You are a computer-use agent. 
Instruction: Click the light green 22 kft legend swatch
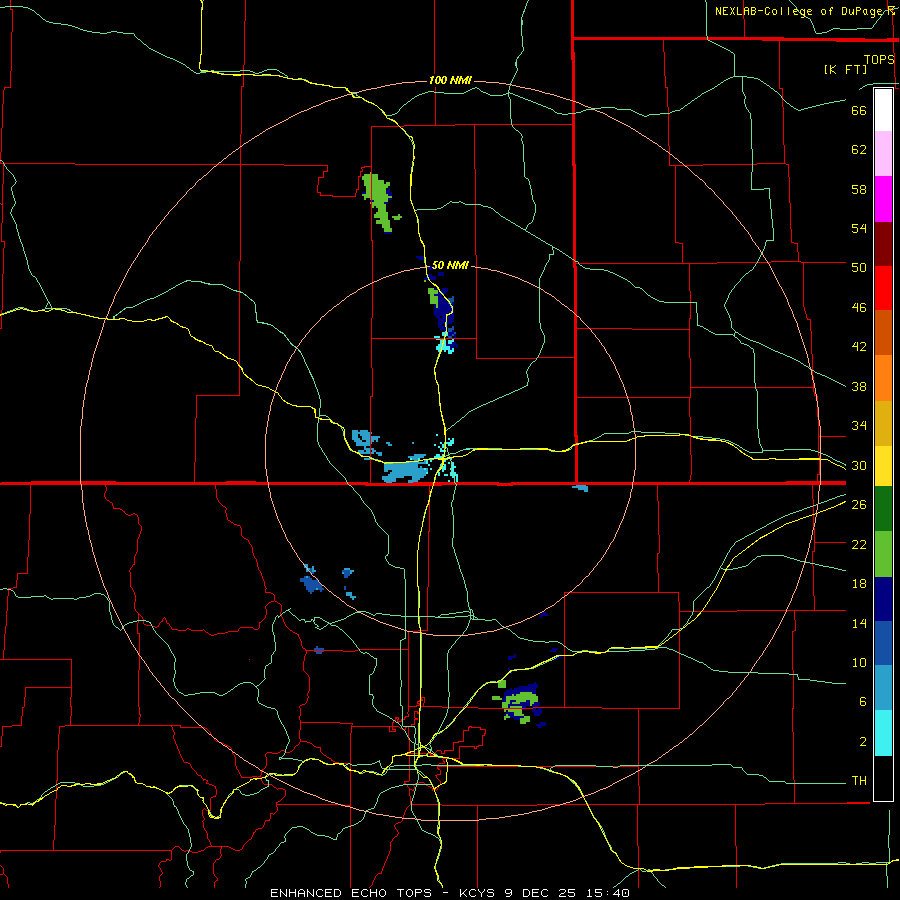(883, 554)
